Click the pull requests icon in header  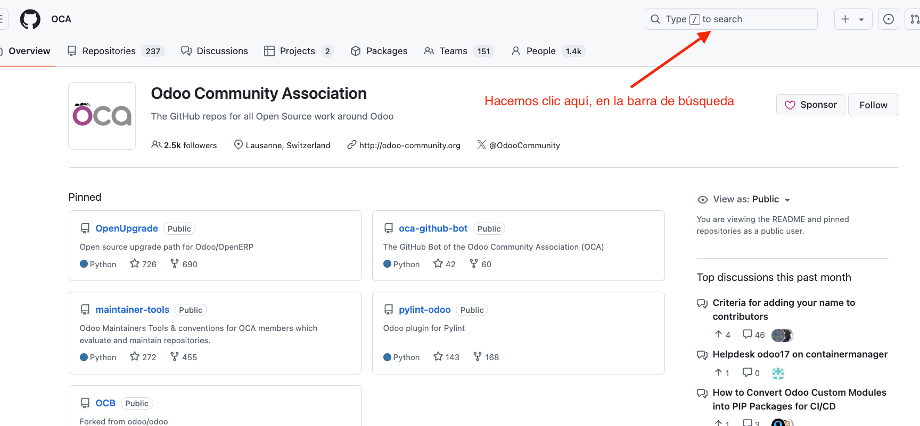point(914,19)
